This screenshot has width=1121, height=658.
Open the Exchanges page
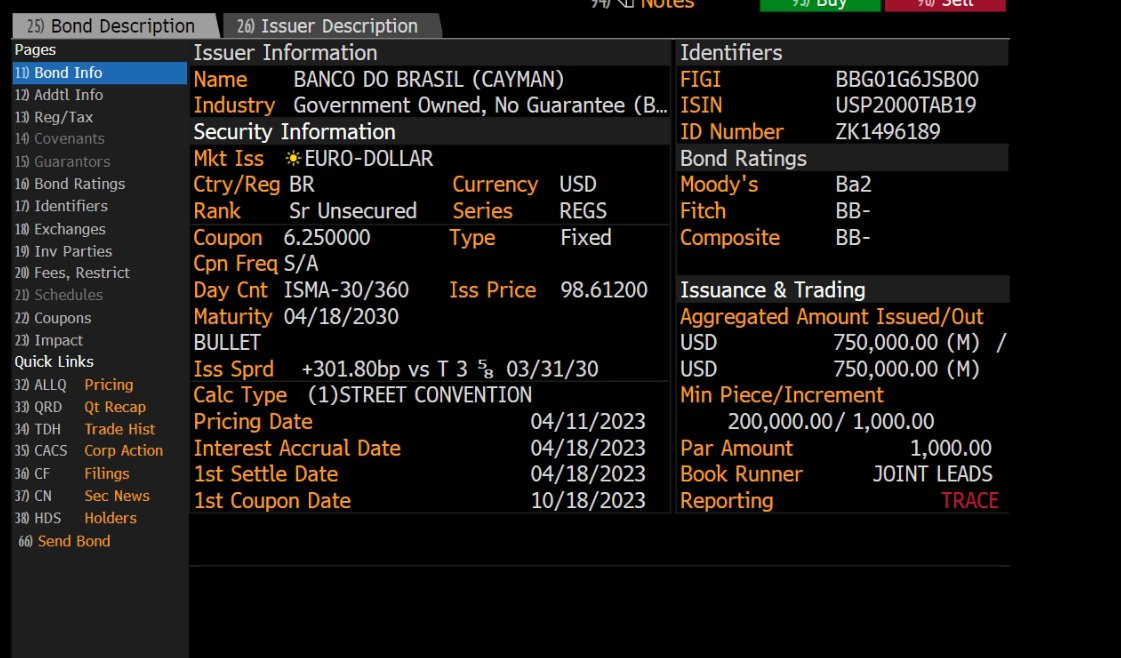[60, 230]
